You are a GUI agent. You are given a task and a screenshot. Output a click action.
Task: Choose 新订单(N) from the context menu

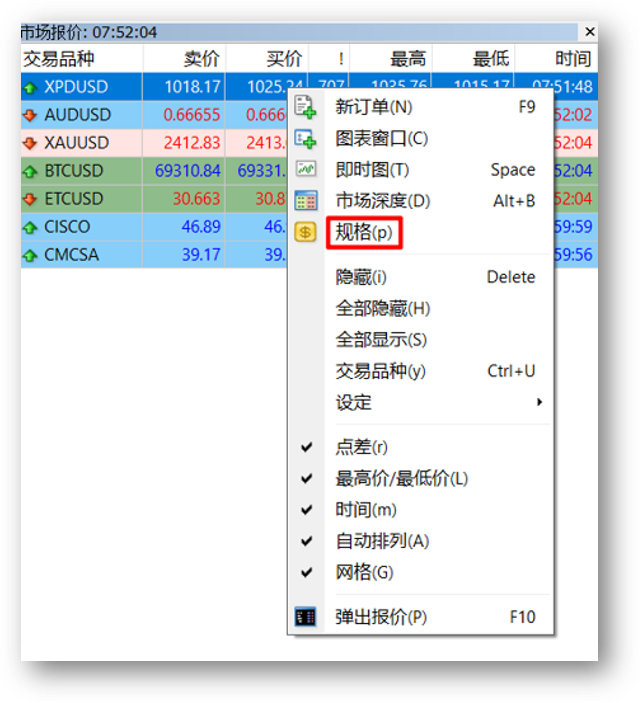[x=420, y=107]
